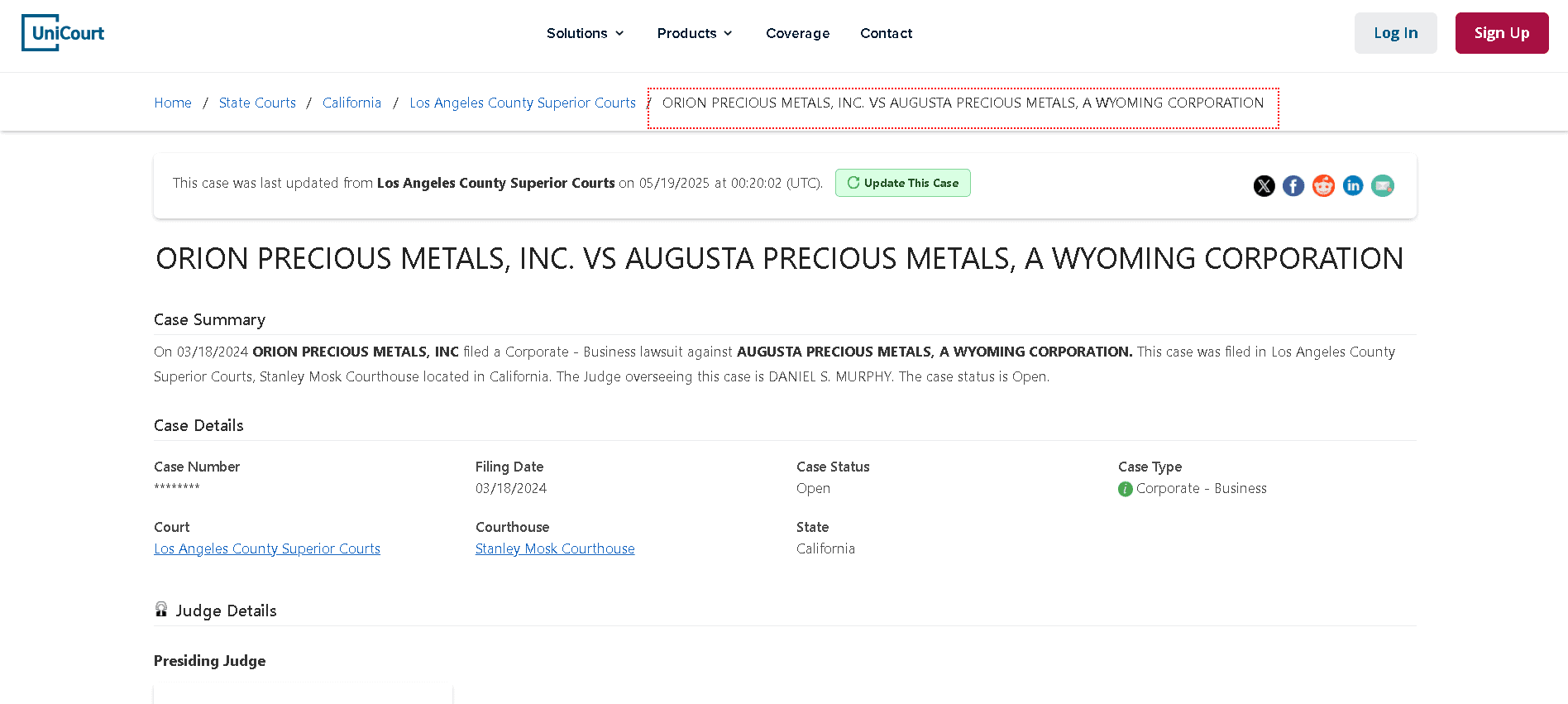The image size is (1568, 704).
Task: Go to State Courts breadcrumb link
Action: (257, 103)
